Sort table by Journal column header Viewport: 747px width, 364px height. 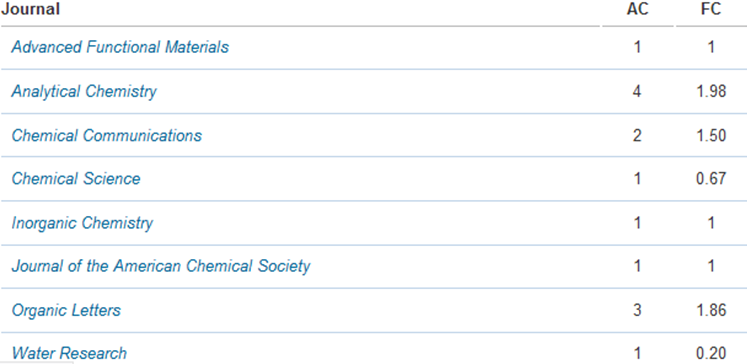[30, 9]
